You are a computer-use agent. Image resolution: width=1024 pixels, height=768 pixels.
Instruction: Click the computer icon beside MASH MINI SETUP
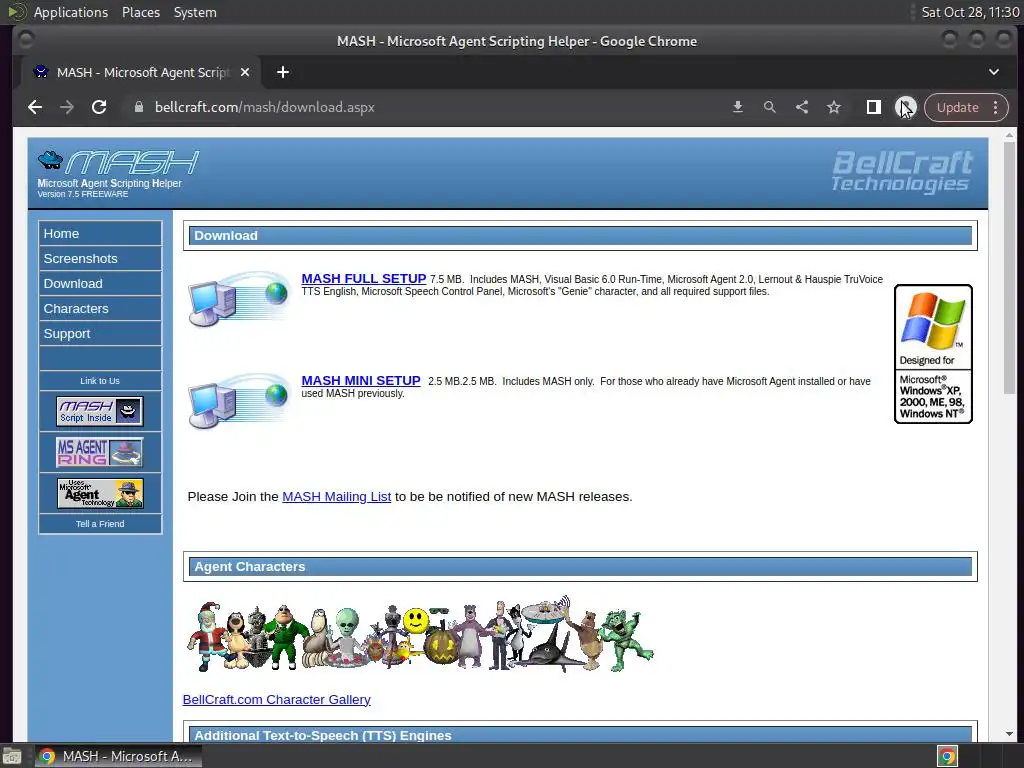[x=239, y=401]
